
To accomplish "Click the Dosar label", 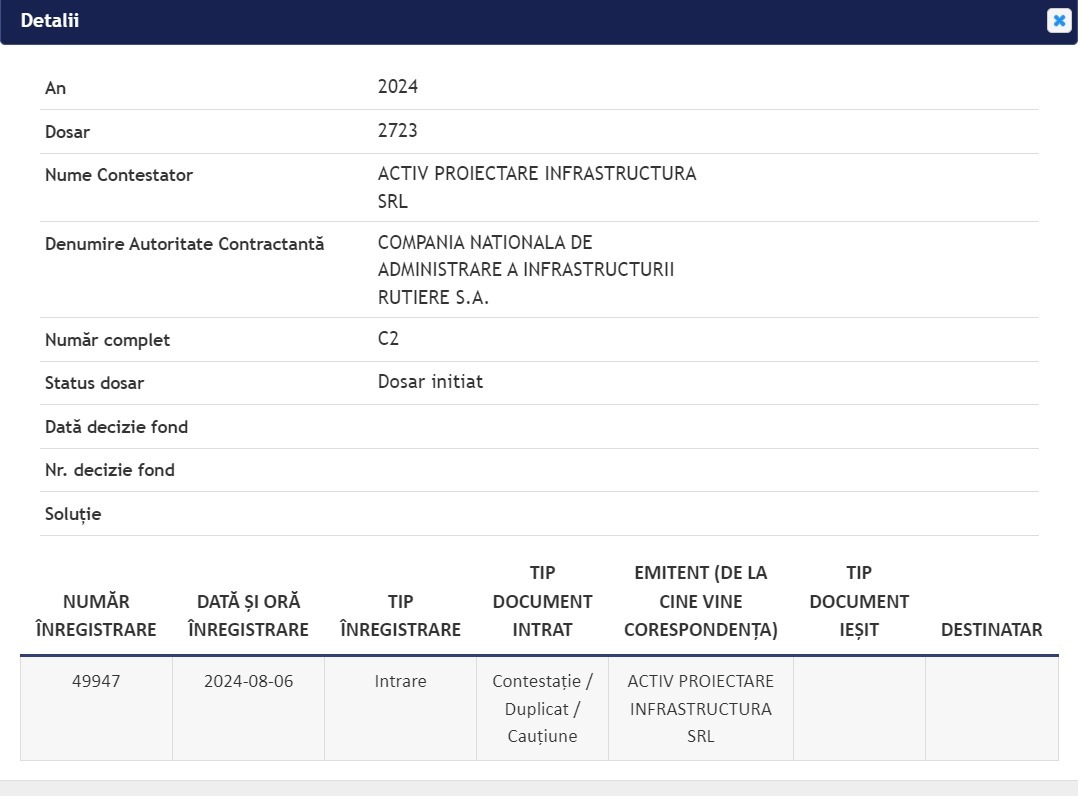I will point(67,132).
